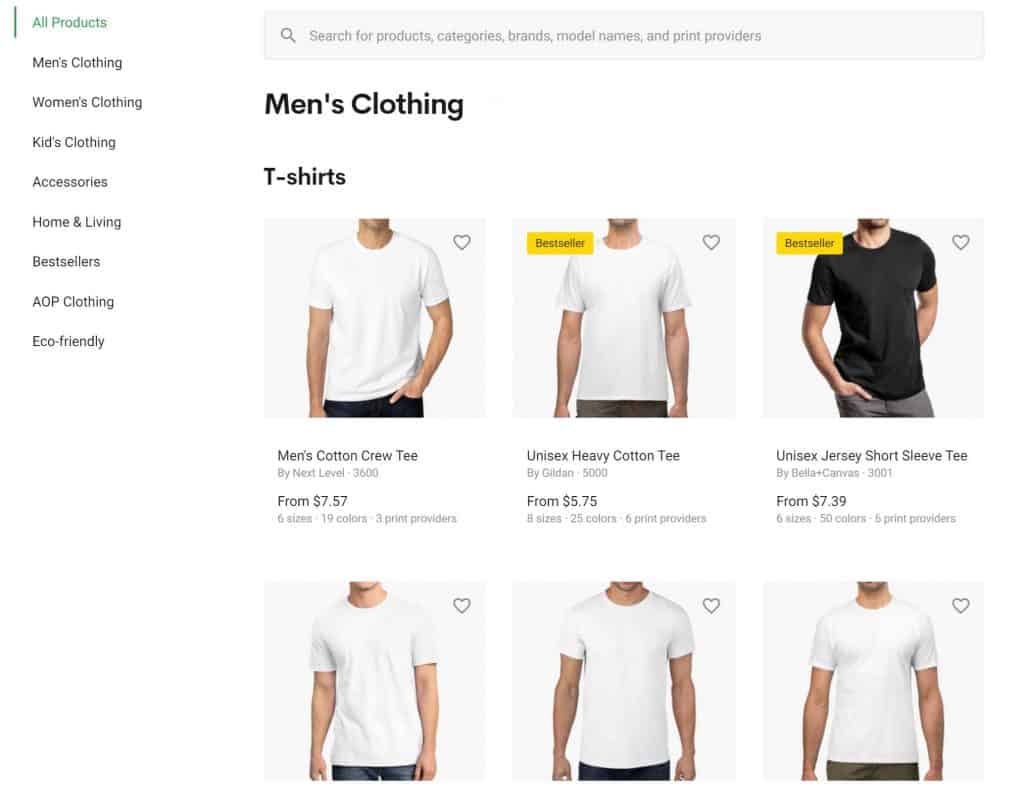The image size is (1024, 800).
Task: Go to Kid's Clothing category
Action: click(x=74, y=142)
